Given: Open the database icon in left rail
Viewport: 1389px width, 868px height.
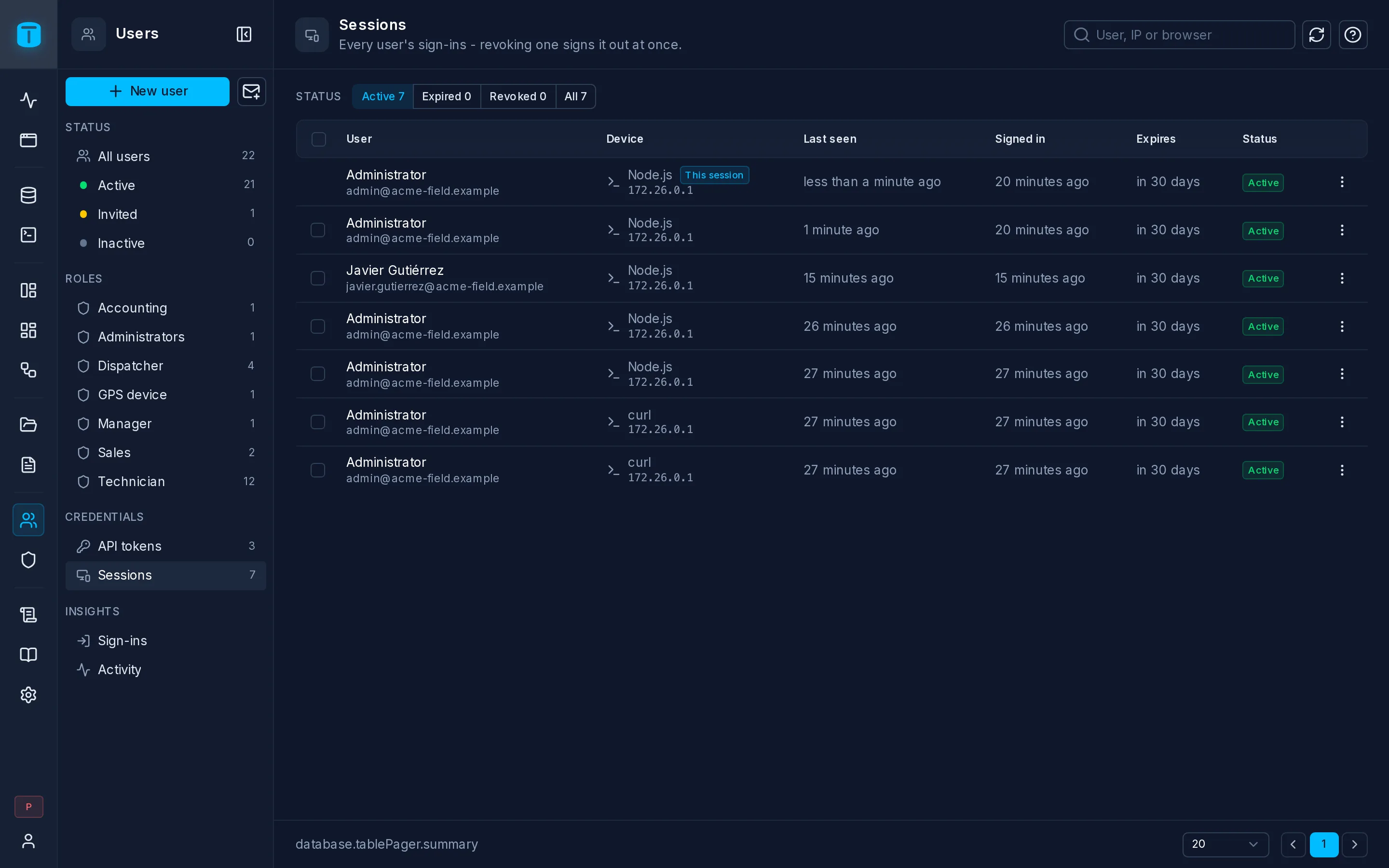Looking at the screenshot, I should click(28, 195).
